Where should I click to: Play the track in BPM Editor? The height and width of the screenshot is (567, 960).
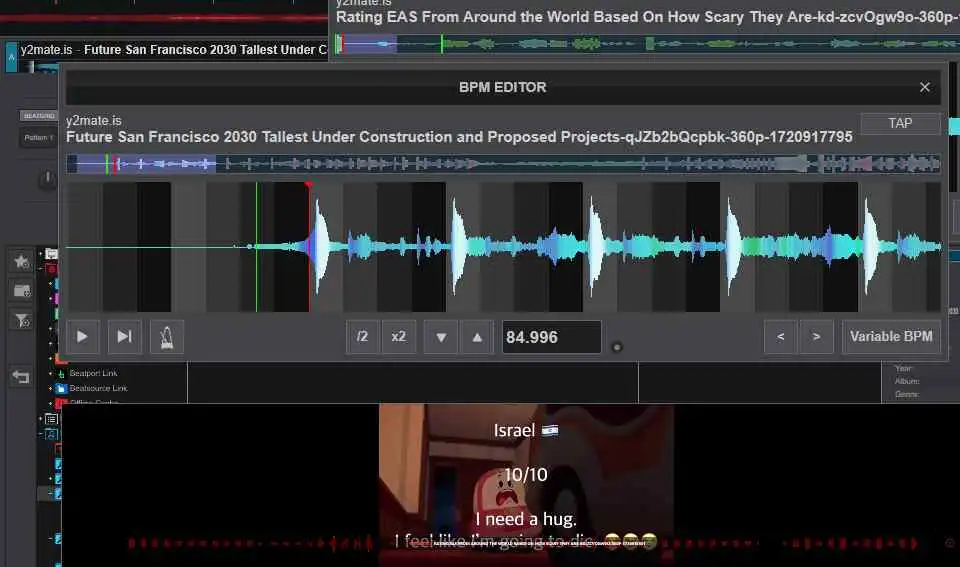pos(82,336)
